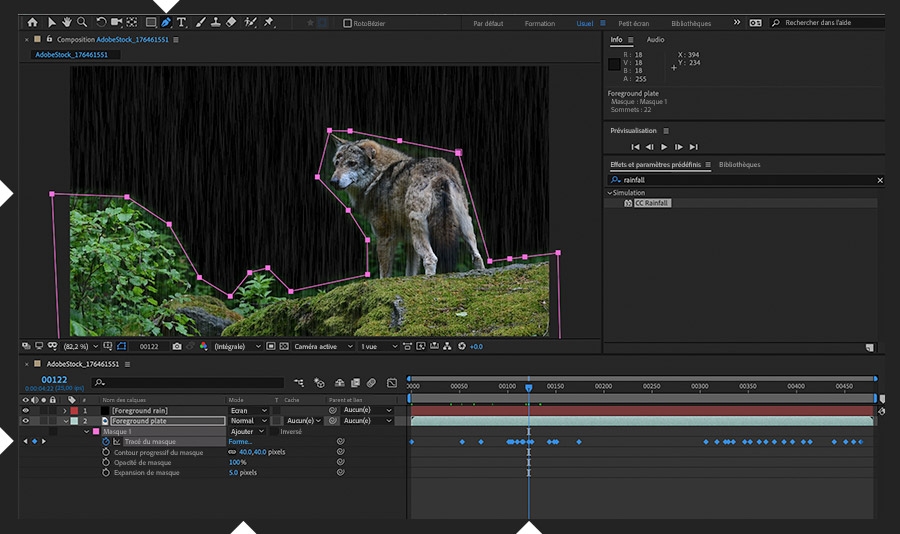Open the Ecran blending mode dropdown
The width and height of the screenshot is (900, 534).
click(248, 410)
